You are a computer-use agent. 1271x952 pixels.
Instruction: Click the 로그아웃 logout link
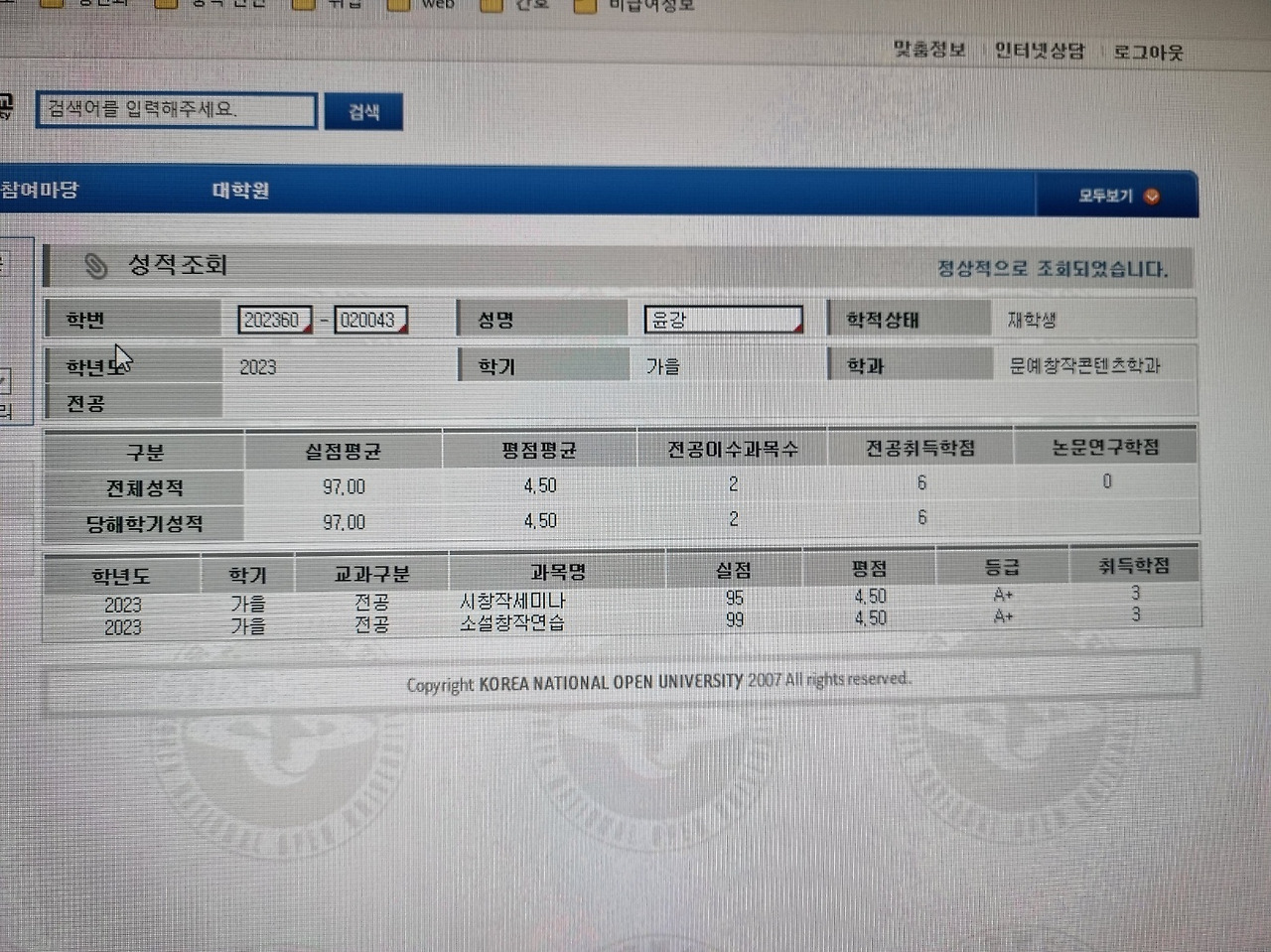click(1147, 51)
